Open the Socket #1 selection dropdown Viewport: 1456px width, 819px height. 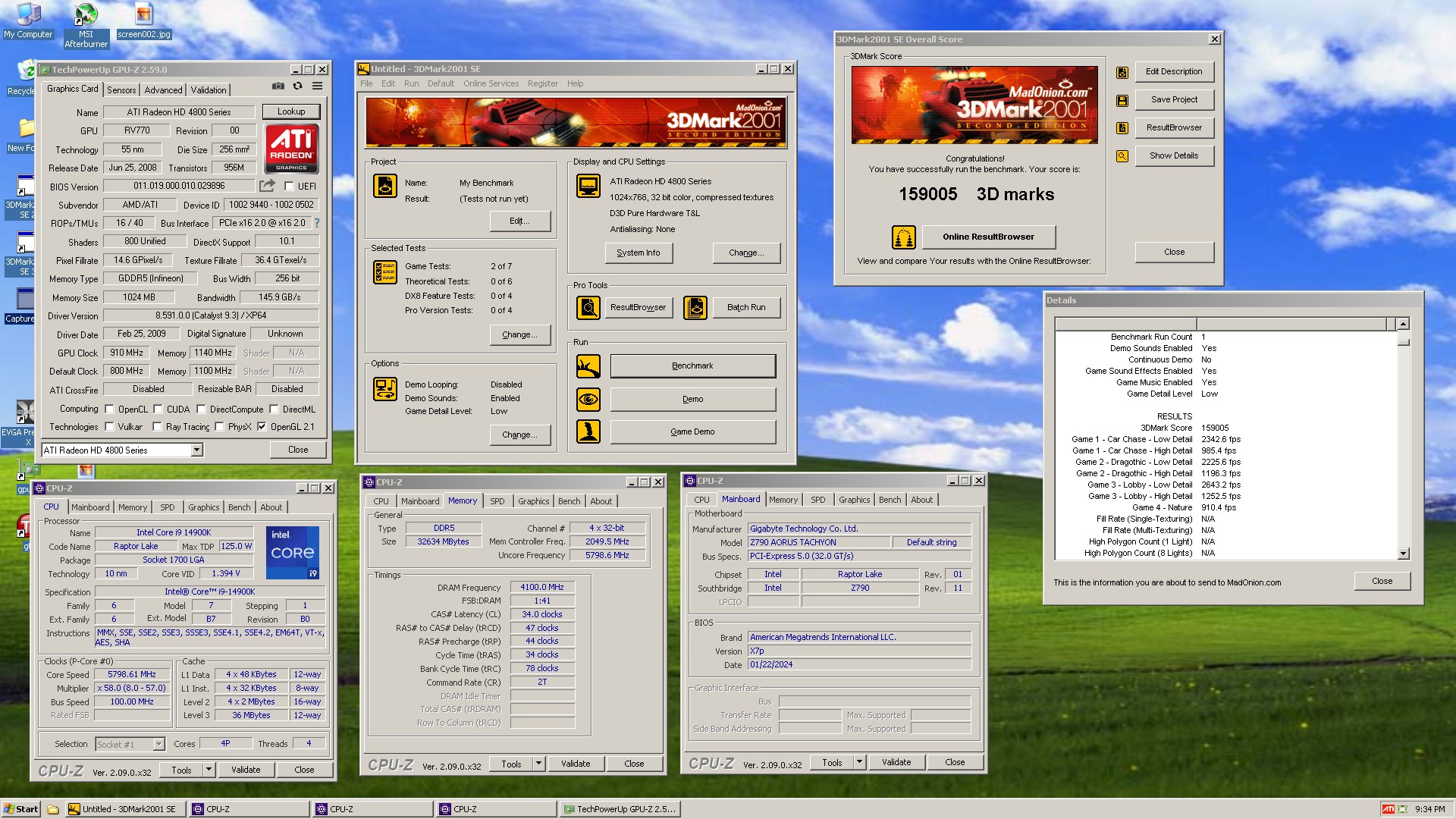click(x=158, y=745)
